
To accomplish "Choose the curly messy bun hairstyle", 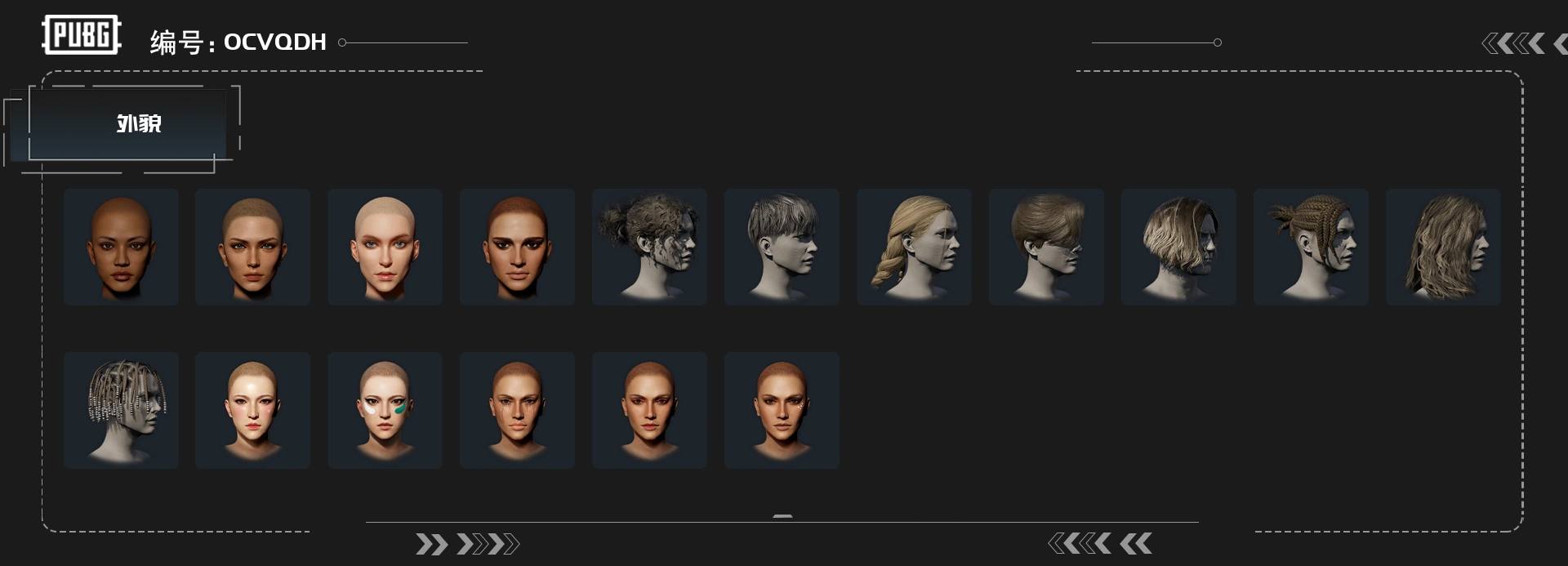I will click(650, 247).
